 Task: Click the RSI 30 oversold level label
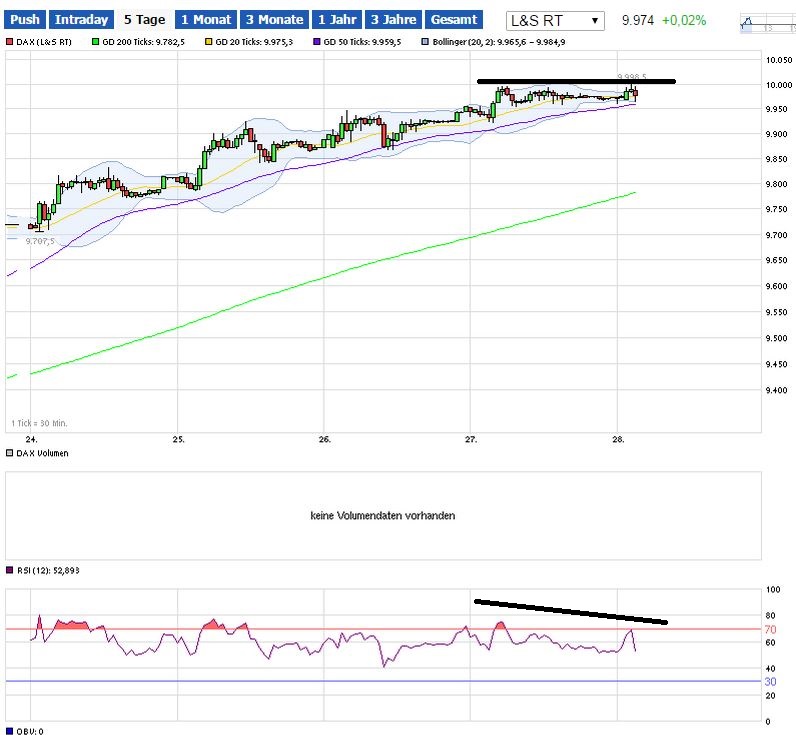[x=770, y=682]
